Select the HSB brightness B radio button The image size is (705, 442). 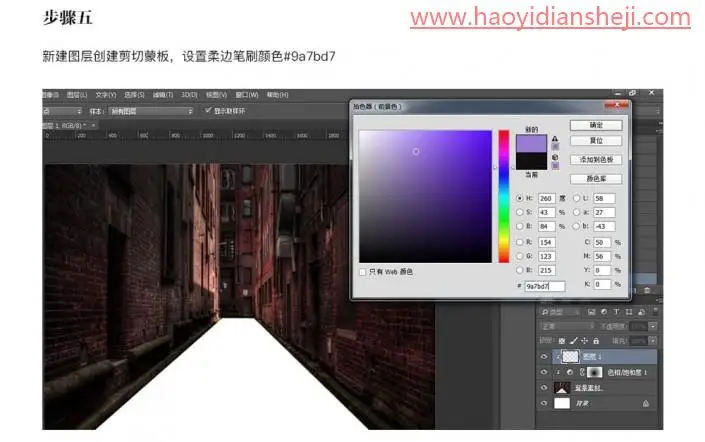coord(520,226)
